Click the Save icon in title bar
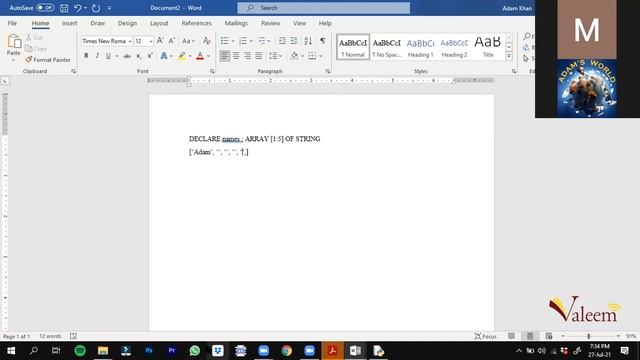The image size is (640, 360). pyautogui.click(x=64, y=8)
